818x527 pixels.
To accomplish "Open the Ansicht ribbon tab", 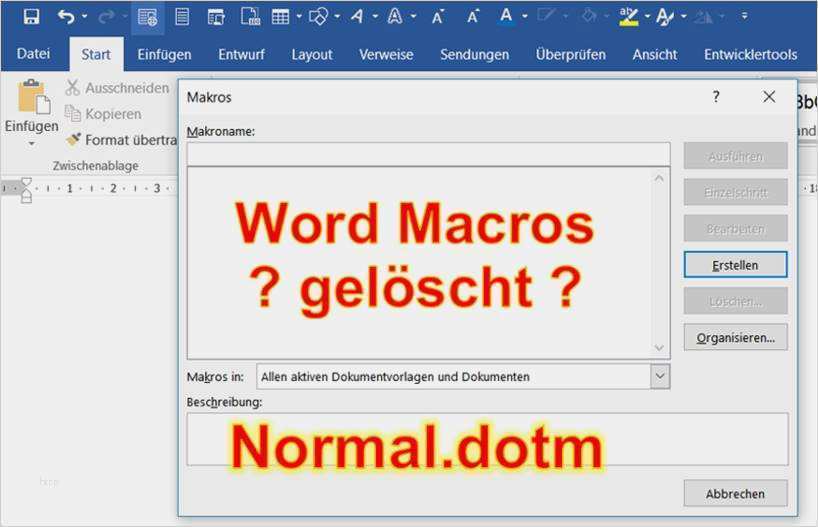I will [x=655, y=54].
